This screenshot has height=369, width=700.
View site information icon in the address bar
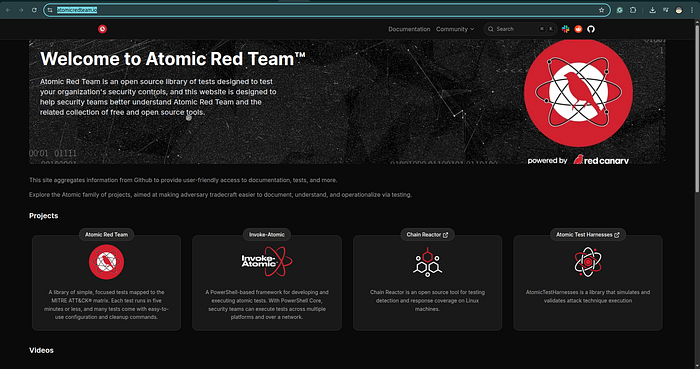click(50, 10)
